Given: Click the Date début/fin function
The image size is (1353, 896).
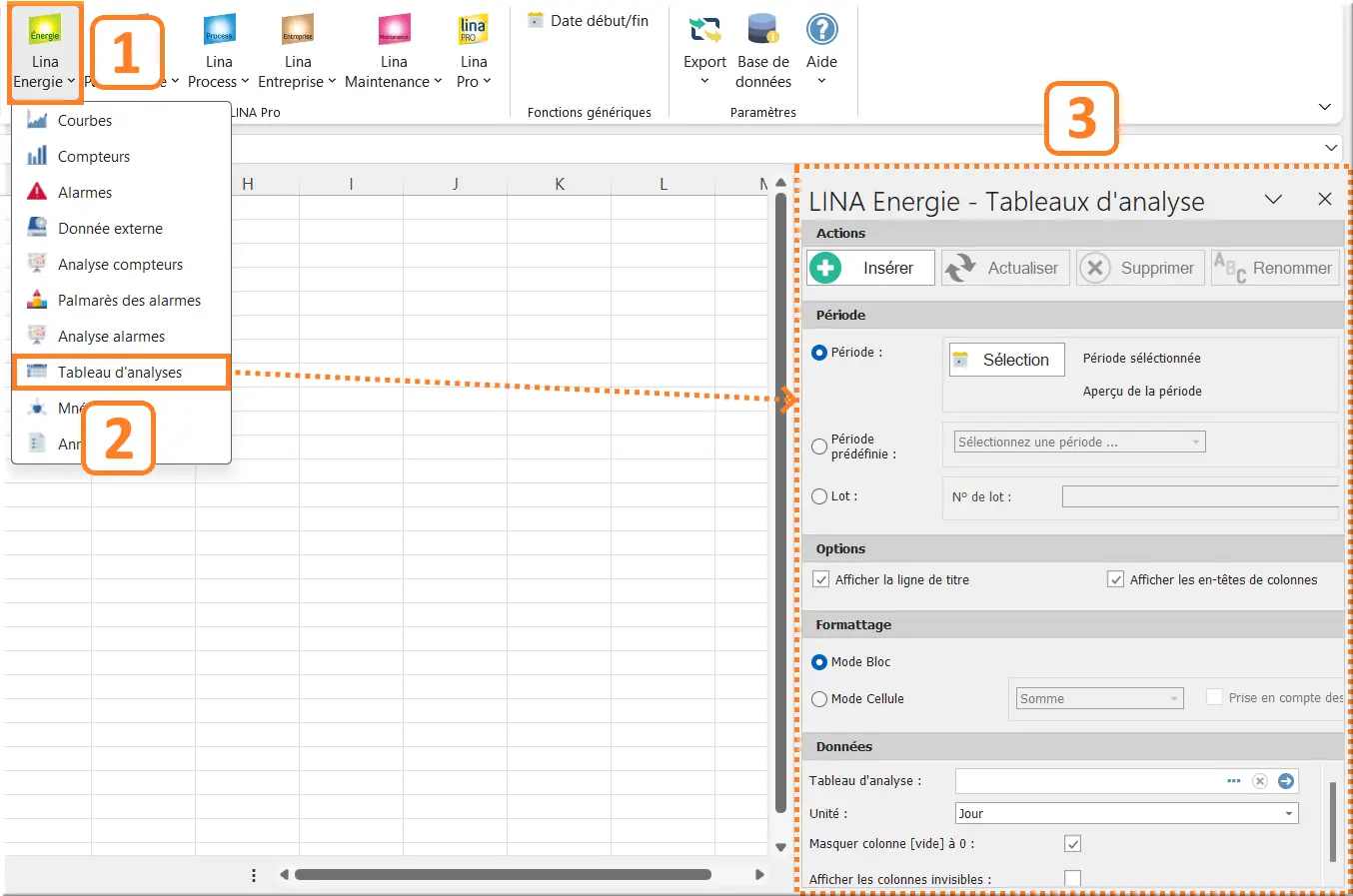Looking at the screenshot, I should [589, 20].
